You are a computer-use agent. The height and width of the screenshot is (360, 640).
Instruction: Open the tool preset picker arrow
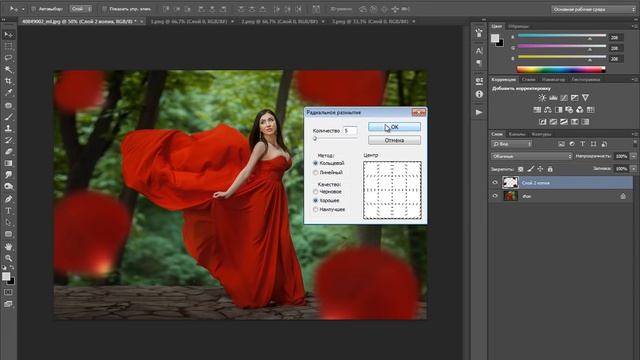click(x=23, y=9)
